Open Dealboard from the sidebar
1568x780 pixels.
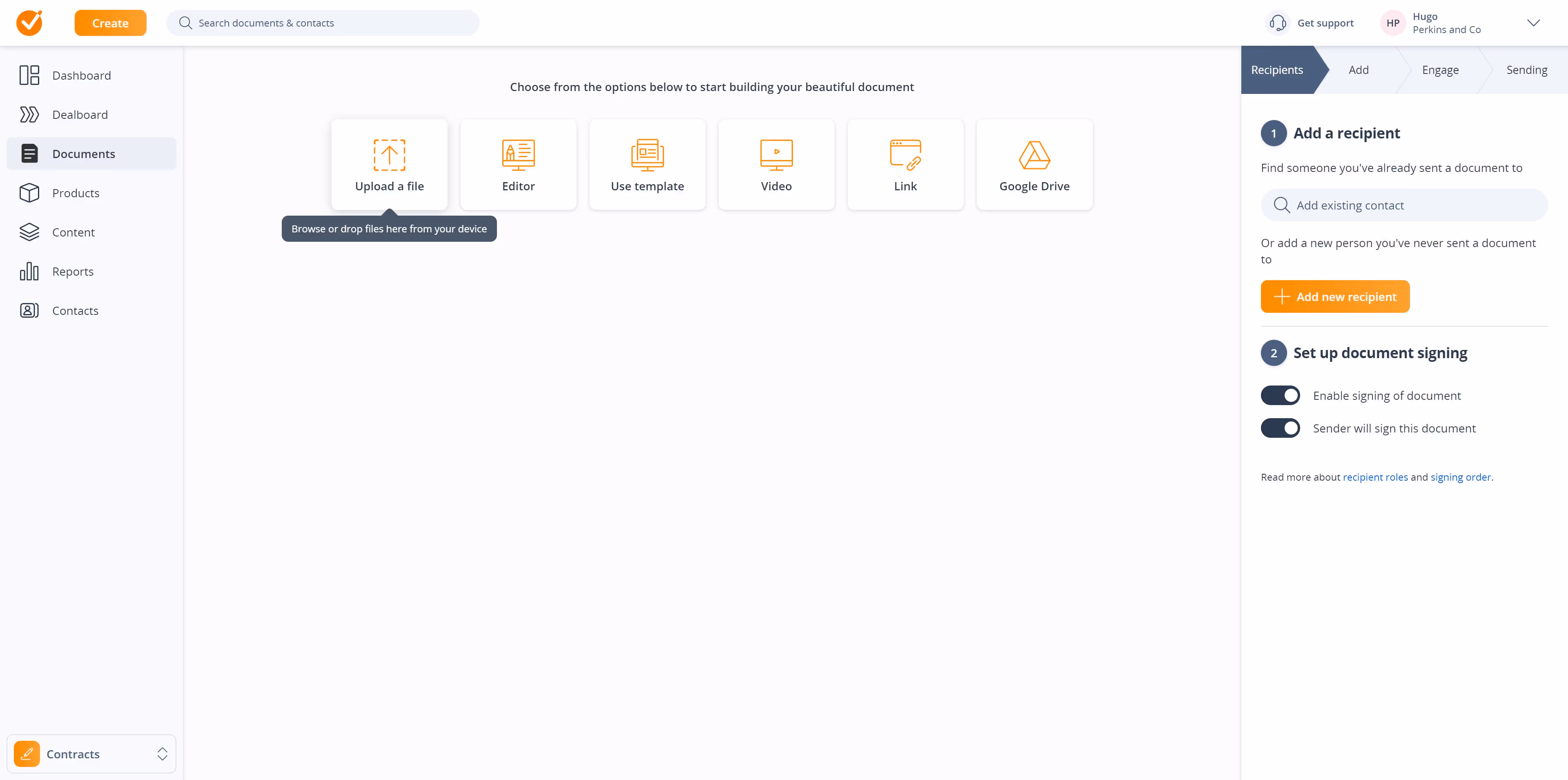tap(80, 114)
